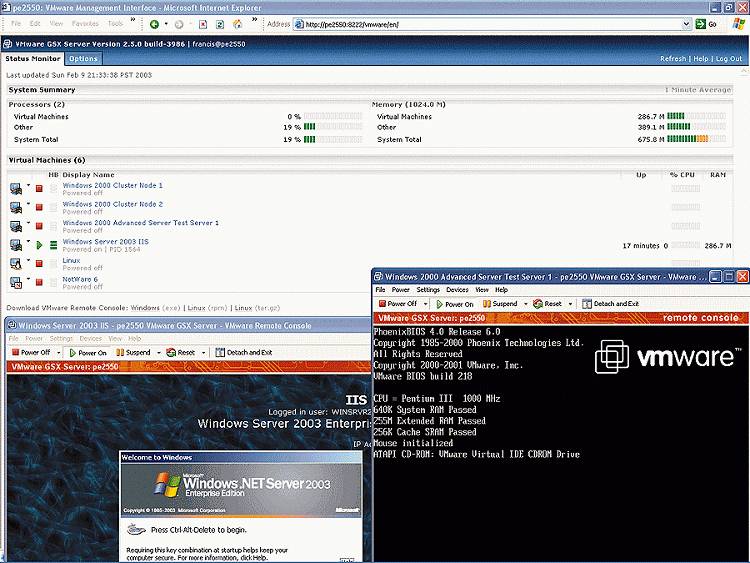Click Power On in Server 2003 IIS console
The image size is (750, 563).
coord(88,353)
